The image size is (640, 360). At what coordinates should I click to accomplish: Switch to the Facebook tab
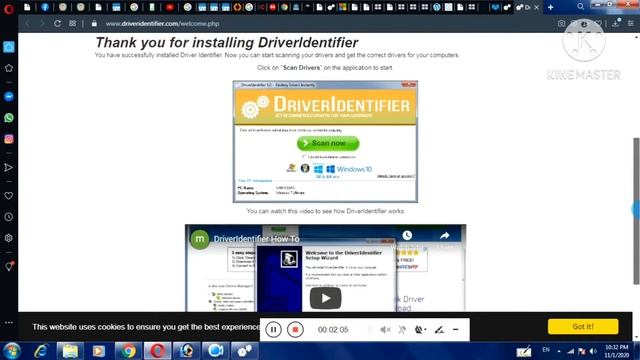click(x=45, y=7)
